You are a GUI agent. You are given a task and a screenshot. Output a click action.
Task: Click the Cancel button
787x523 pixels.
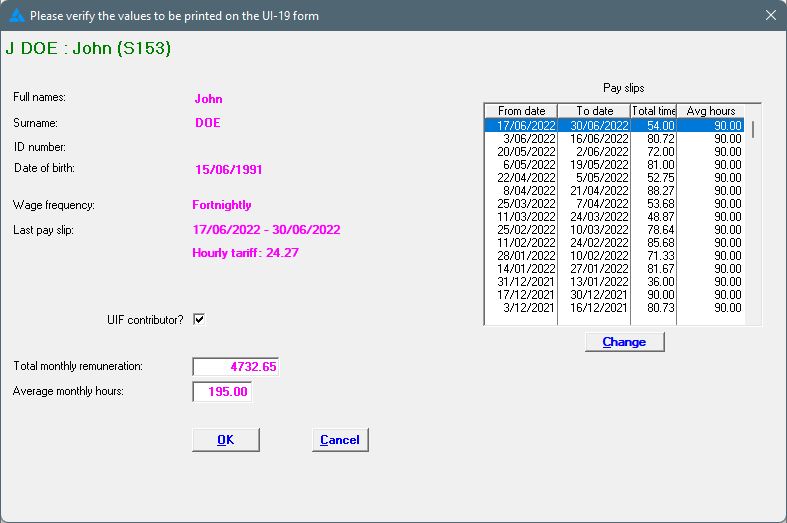(340, 440)
